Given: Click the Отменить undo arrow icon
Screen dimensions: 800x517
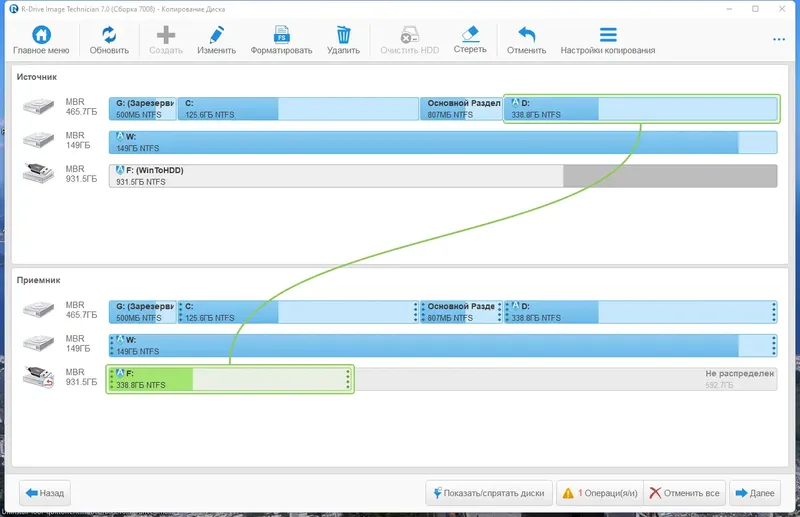Looking at the screenshot, I should tap(526, 35).
